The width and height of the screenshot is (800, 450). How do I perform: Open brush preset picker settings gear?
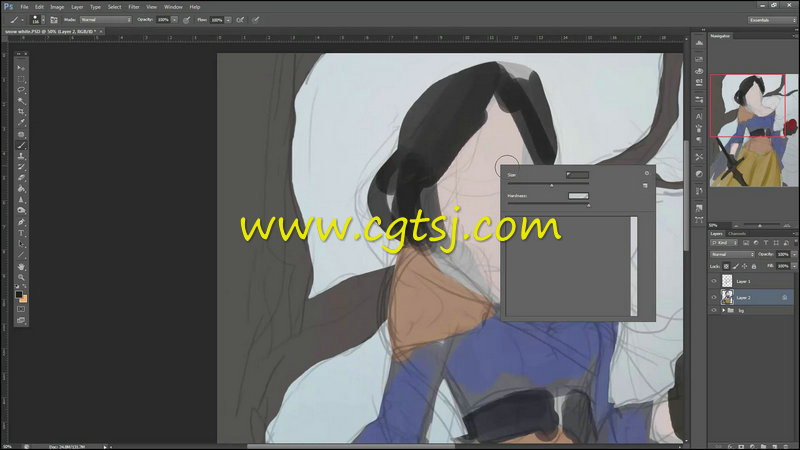tap(647, 173)
